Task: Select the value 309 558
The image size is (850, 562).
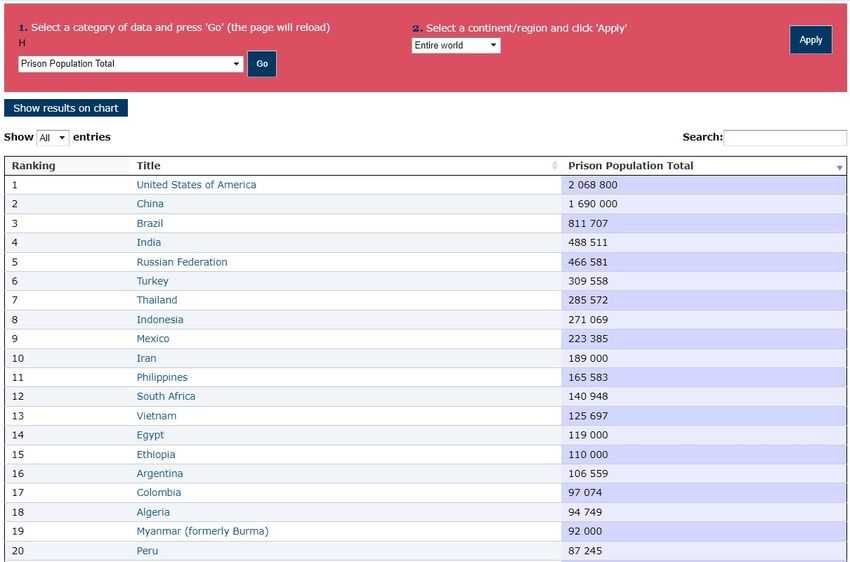Action: click(x=588, y=281)
